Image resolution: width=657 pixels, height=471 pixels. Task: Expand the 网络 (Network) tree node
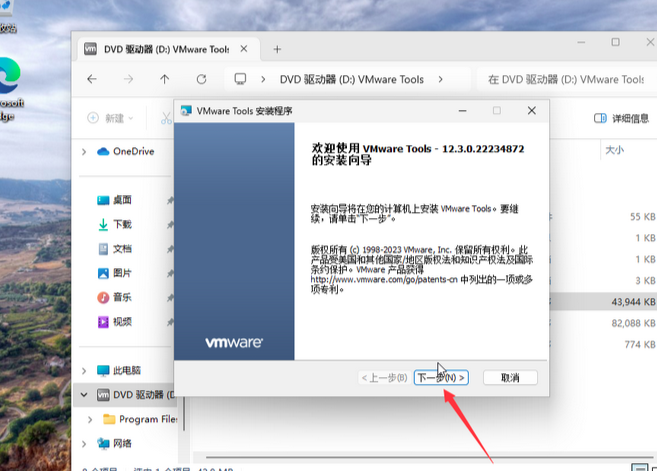pos(84,443)
